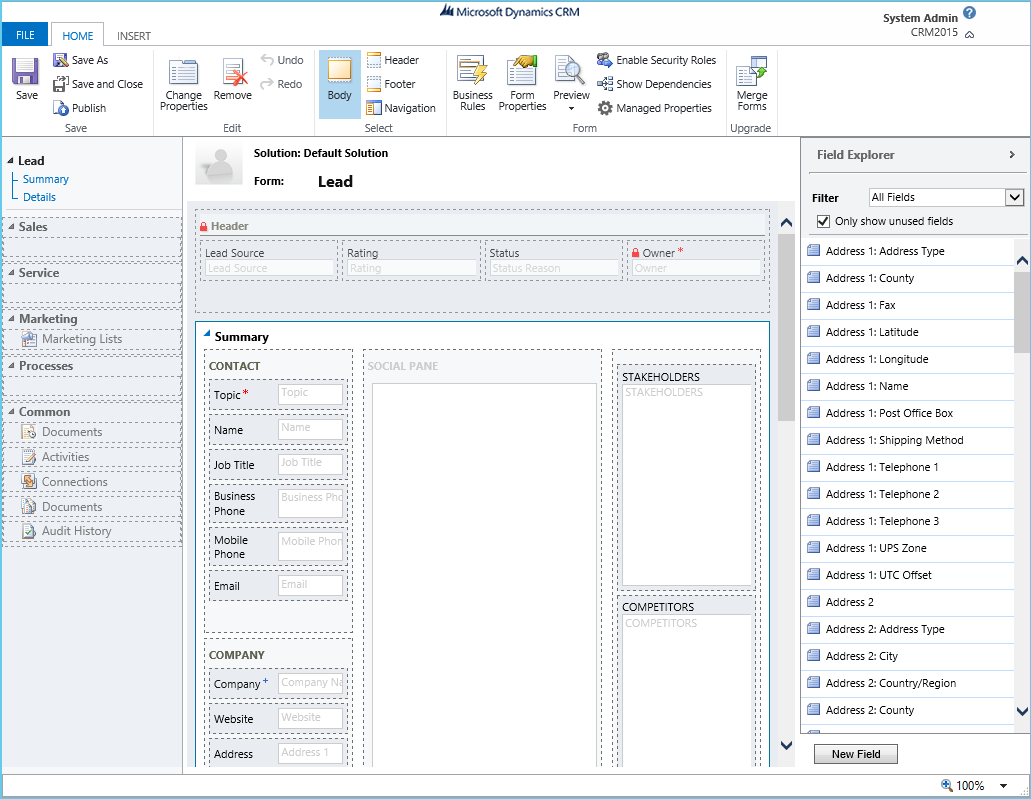Select the Topic field on the form

[277, 395]
